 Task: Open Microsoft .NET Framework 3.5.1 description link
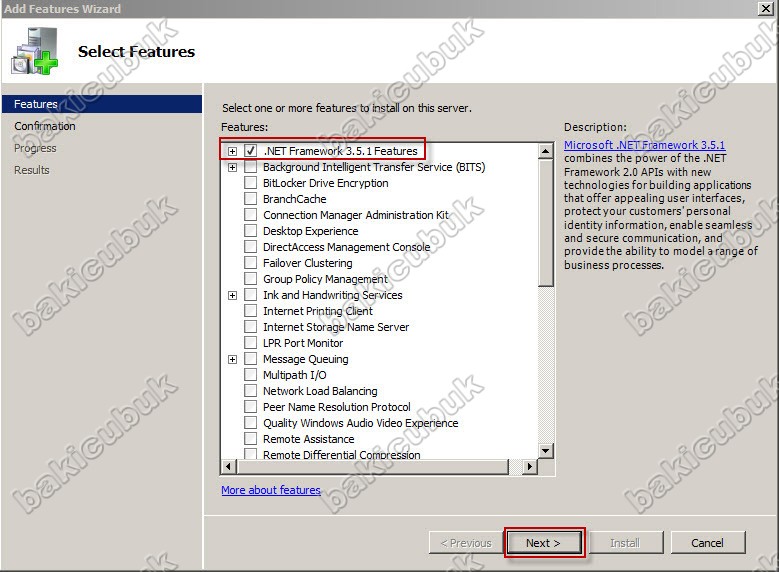[644, 145]
